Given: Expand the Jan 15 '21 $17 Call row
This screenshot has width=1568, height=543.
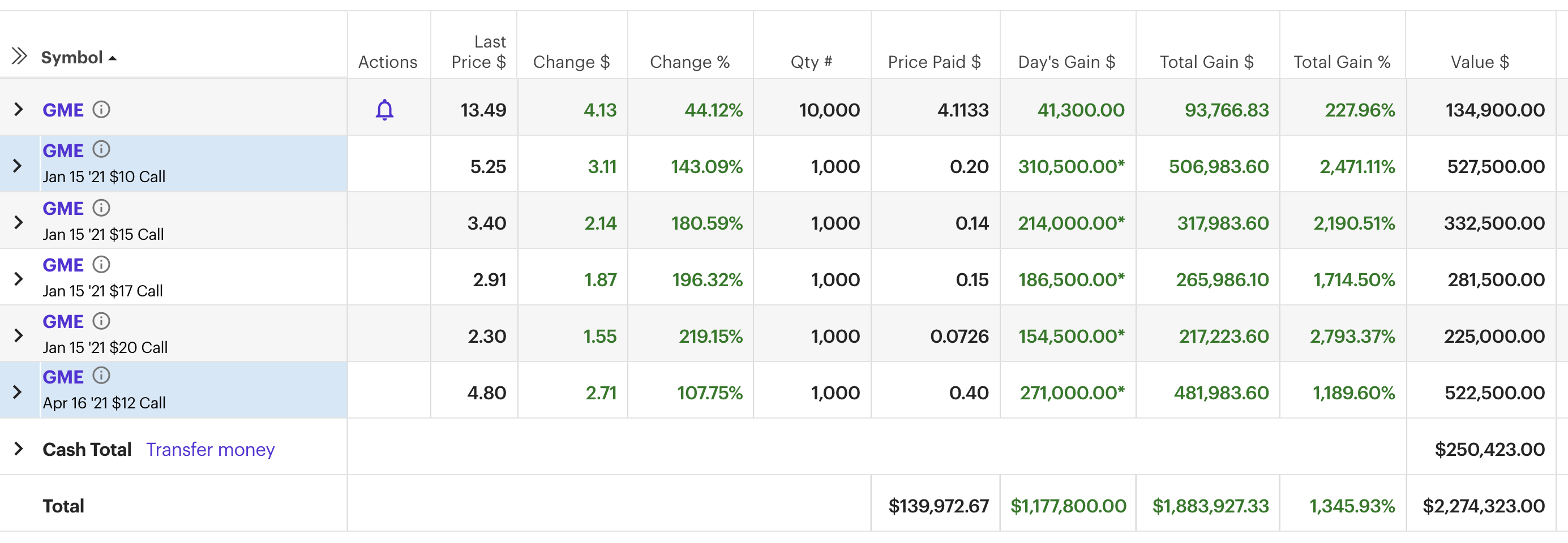Looking at the screenshot, I should click(x=18, y=279).
